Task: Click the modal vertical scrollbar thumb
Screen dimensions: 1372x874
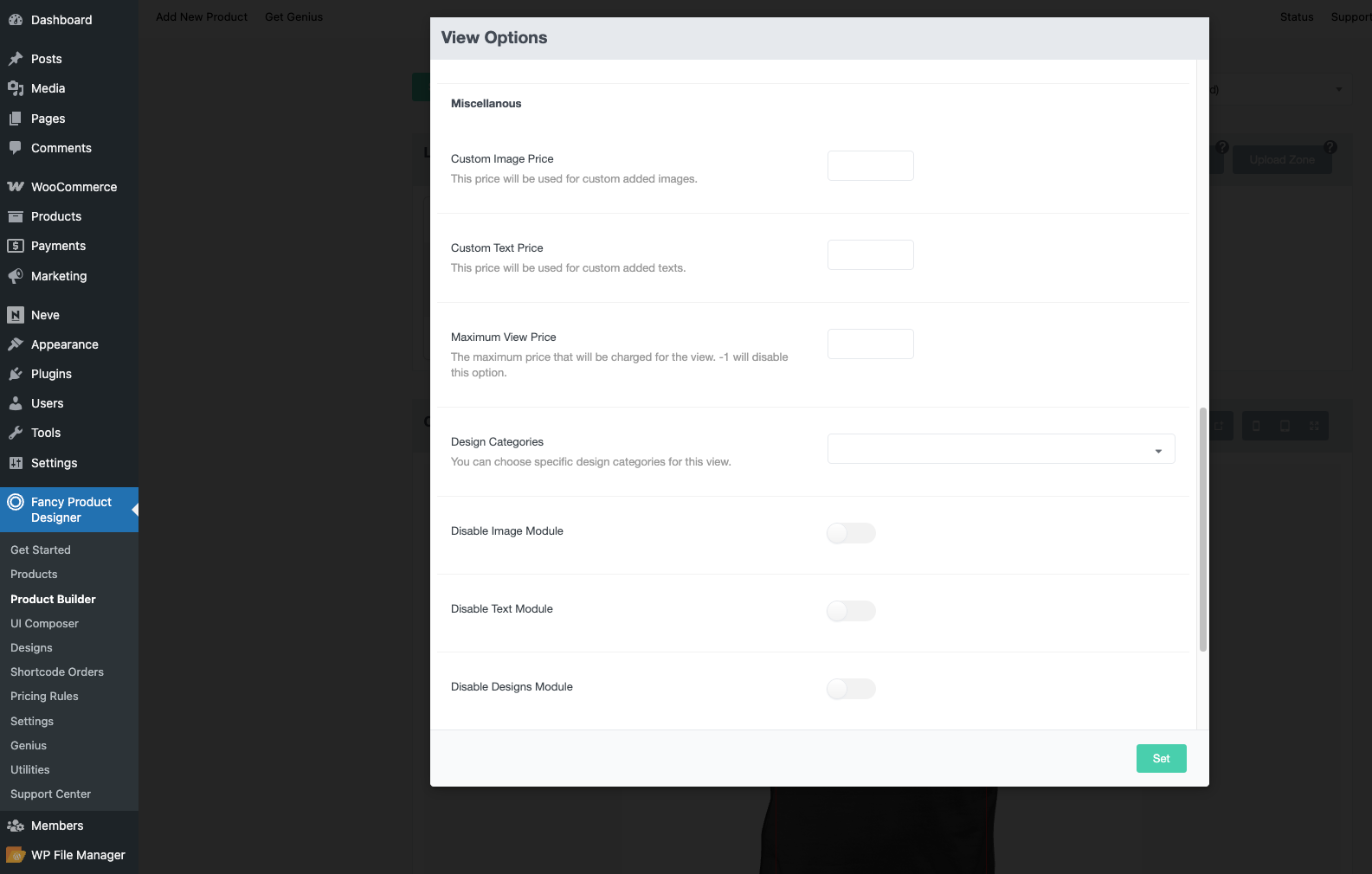Action: coord(1203,530)
